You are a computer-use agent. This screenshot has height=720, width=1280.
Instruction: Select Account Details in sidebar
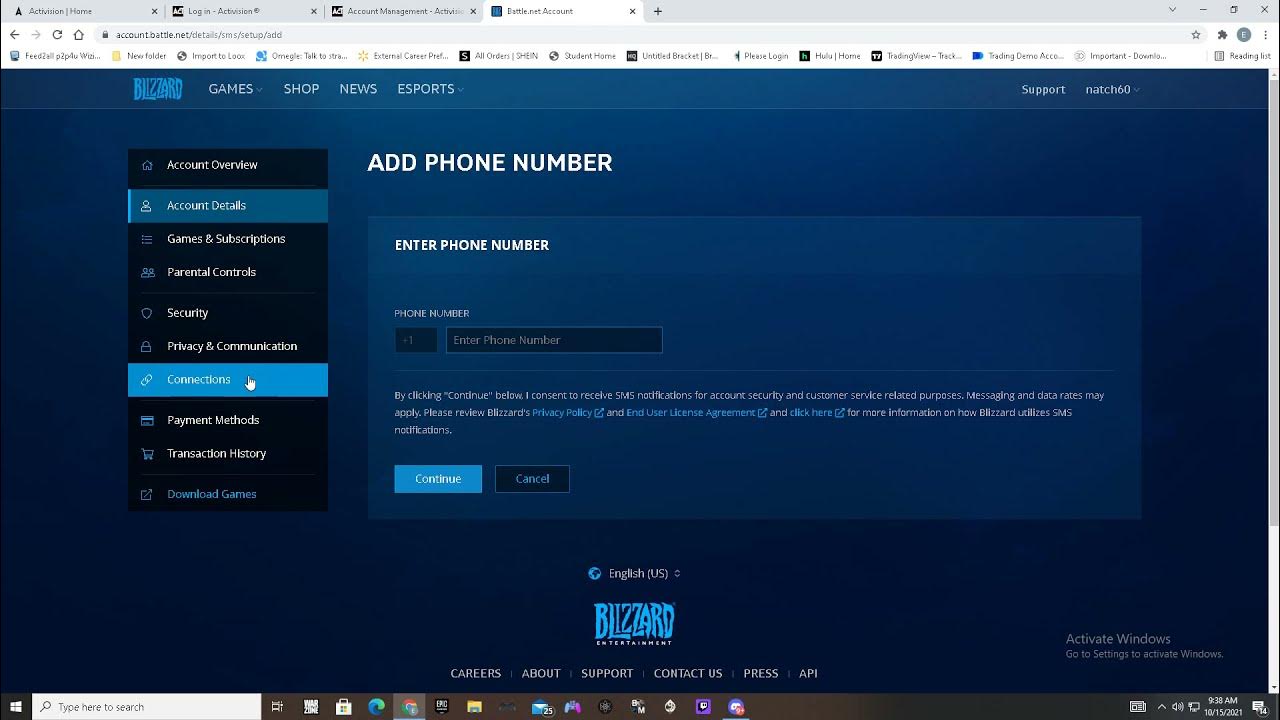228,205
